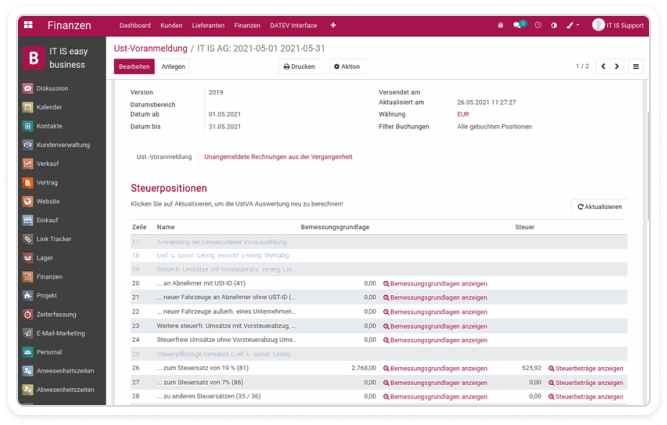Go to next record arrow

(x=616, y=66)
